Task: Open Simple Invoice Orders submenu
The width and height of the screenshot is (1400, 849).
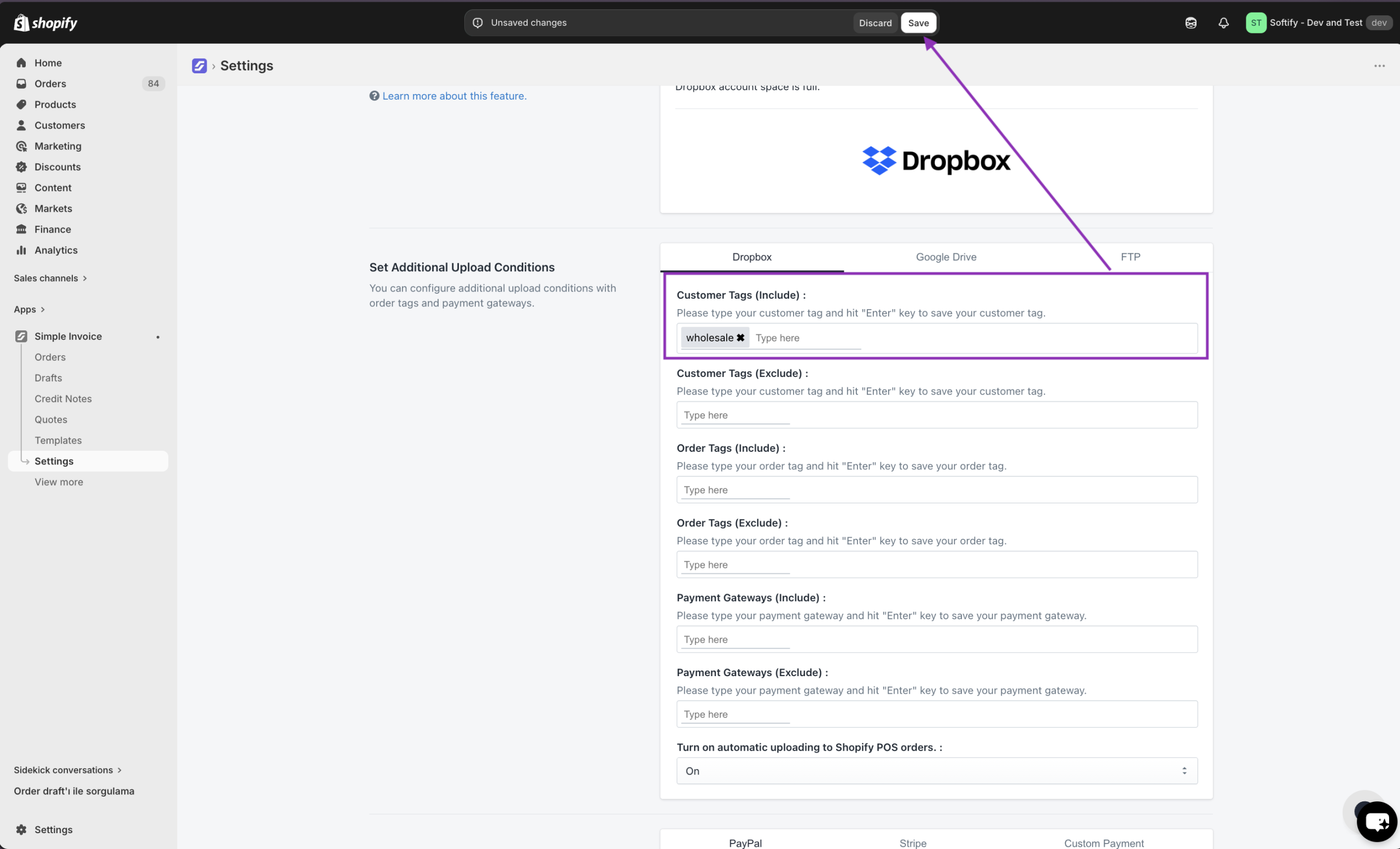Action: coord(50,357)
